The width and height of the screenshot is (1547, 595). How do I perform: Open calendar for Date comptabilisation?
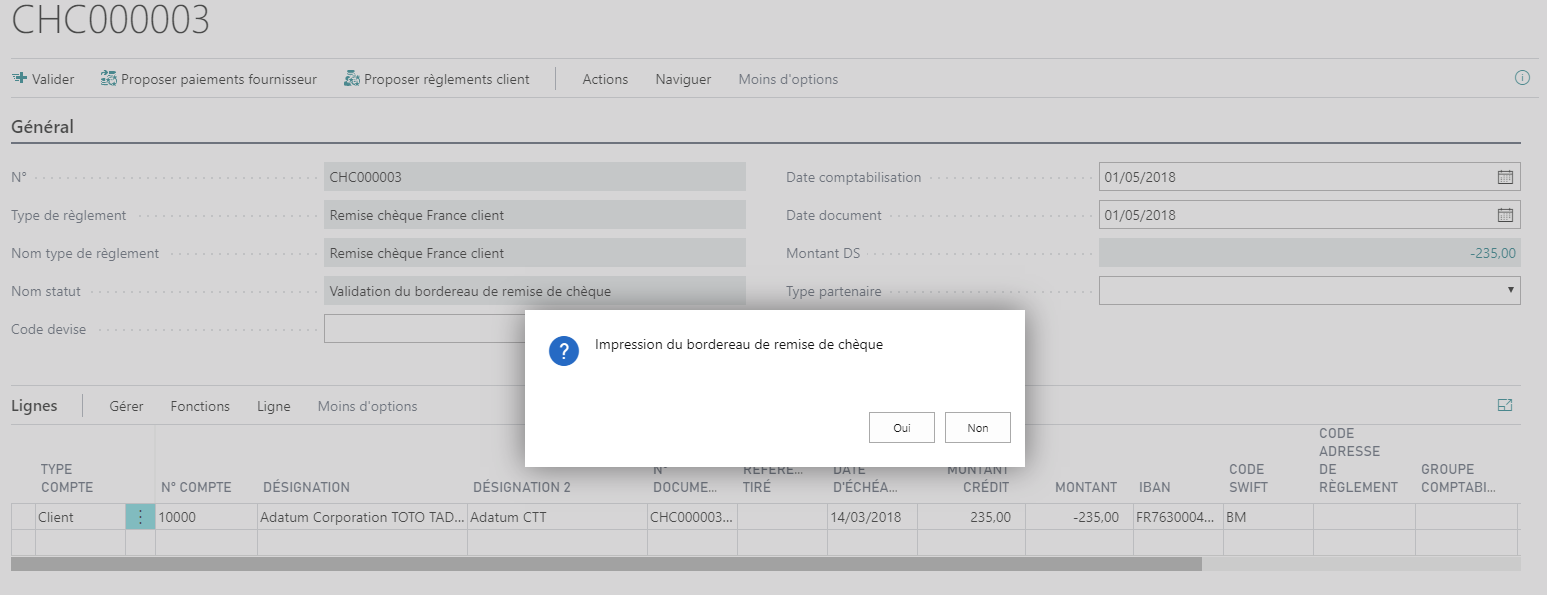(x=1505, y=177)
